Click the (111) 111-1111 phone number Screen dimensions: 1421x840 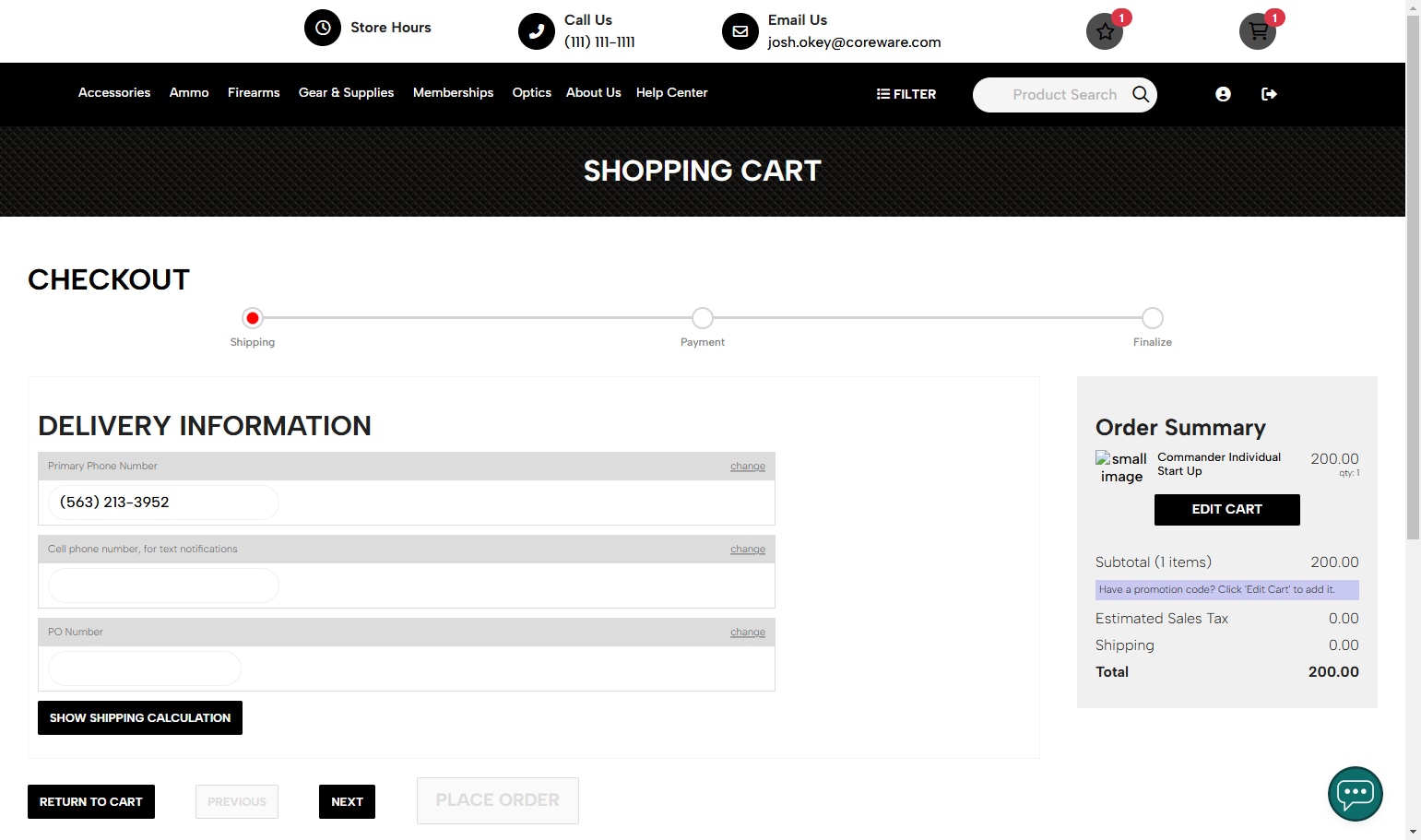599,42
